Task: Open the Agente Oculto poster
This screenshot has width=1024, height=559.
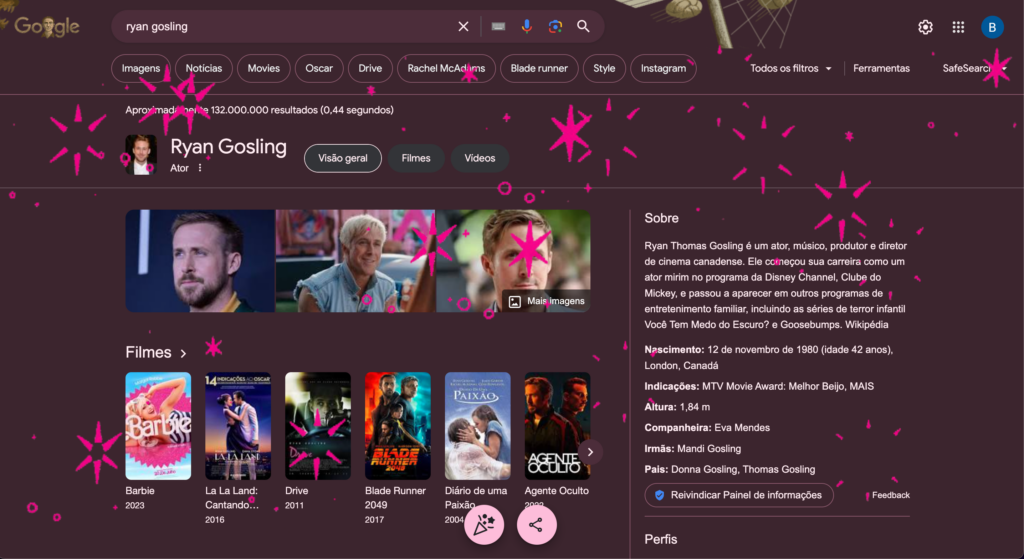Action: tap(557, 426)
